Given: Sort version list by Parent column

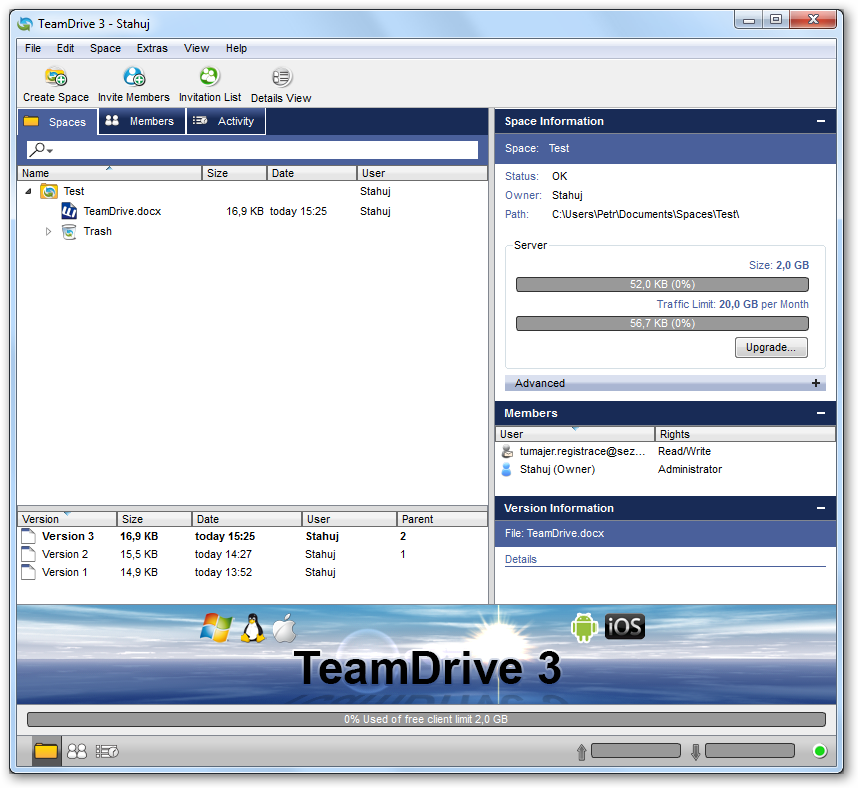Looking at the screenshot, I should [x=442, y=519].
